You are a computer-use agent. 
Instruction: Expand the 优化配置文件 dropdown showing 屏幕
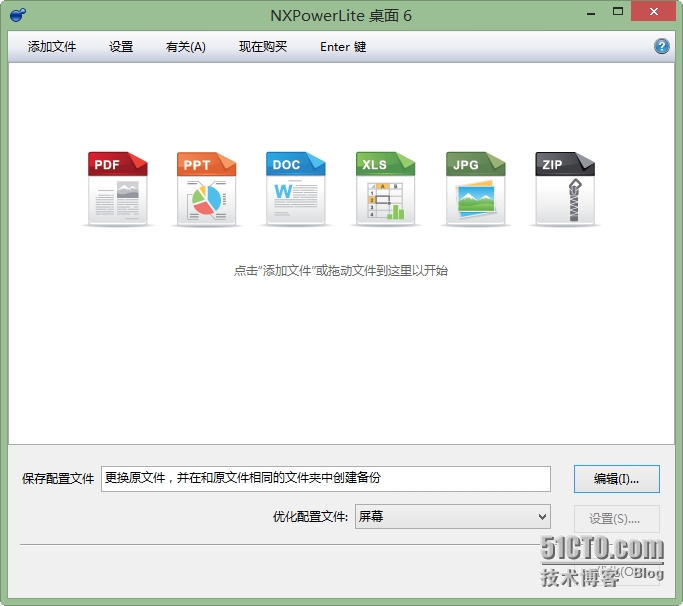453,517
